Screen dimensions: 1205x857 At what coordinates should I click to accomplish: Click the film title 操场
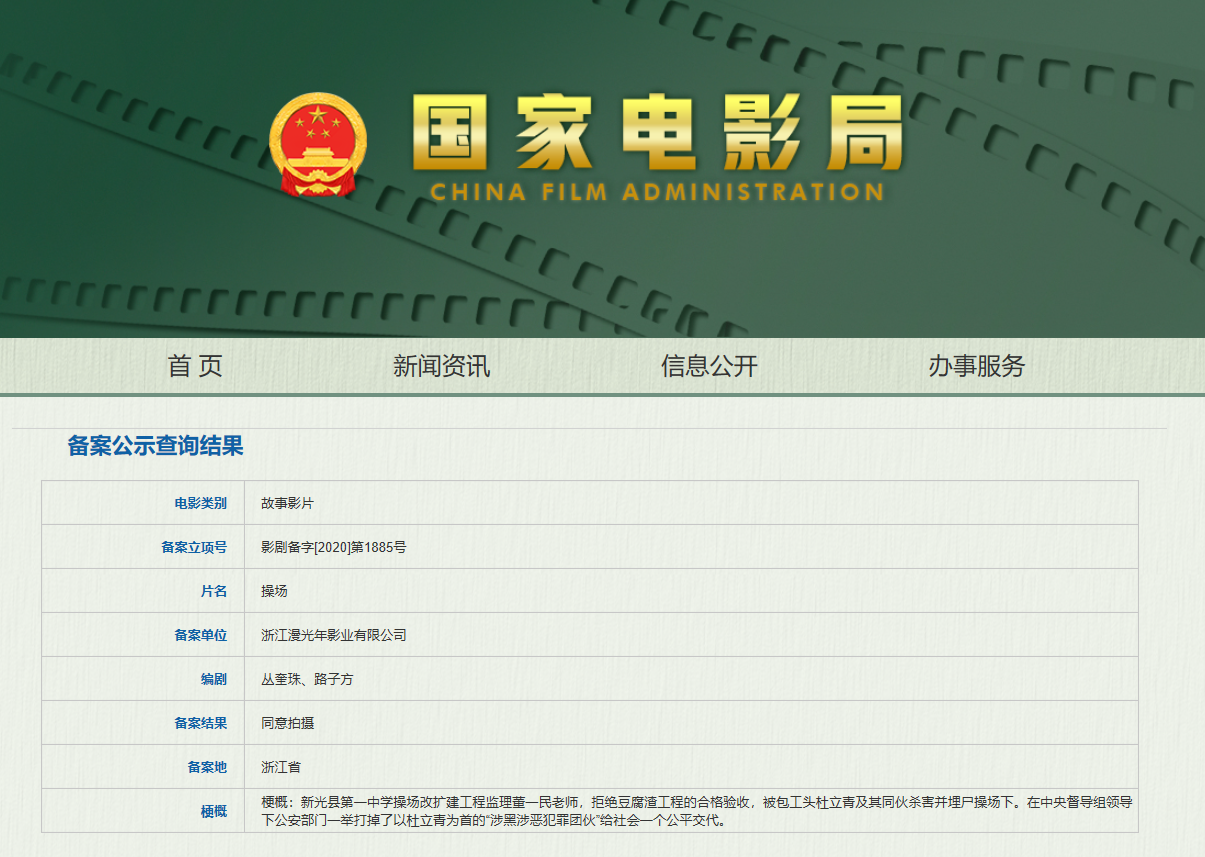pyautogui.click(x=274, y=591)
